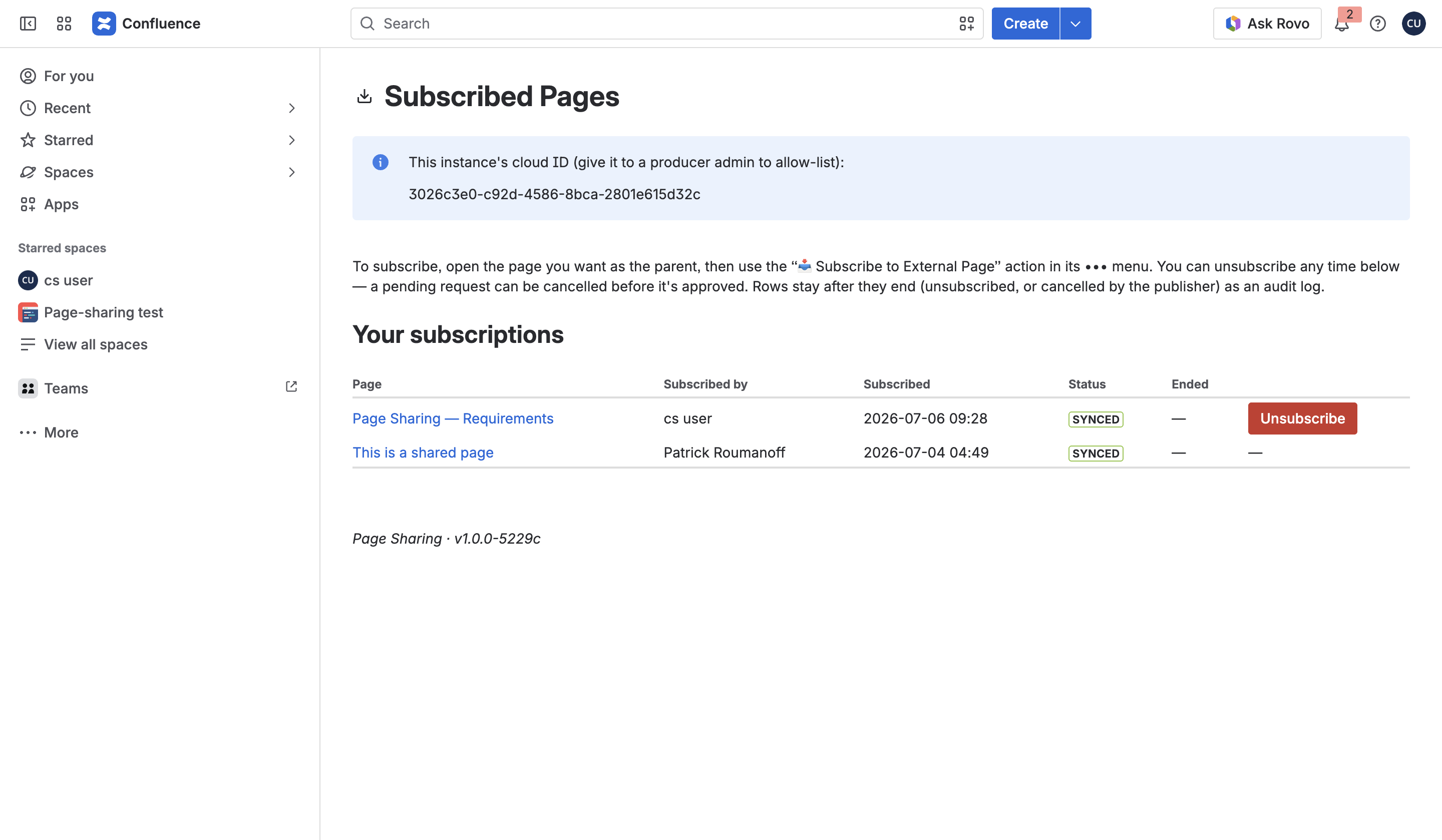Open Ask Rovo assistant
1442x840 pixels.
click(x=1267, y=24)
